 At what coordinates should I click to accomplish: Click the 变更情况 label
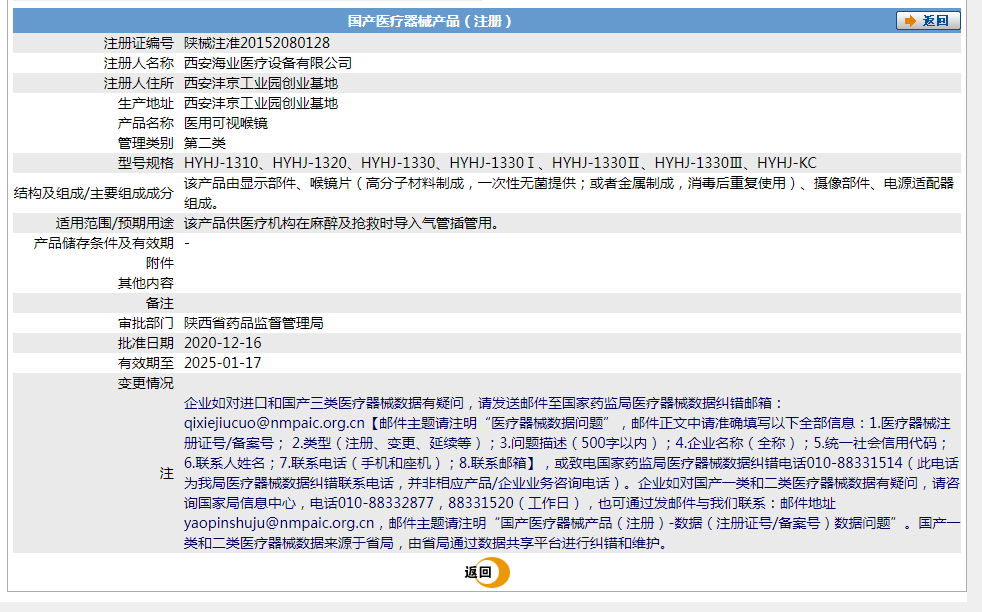pos(145,383)
